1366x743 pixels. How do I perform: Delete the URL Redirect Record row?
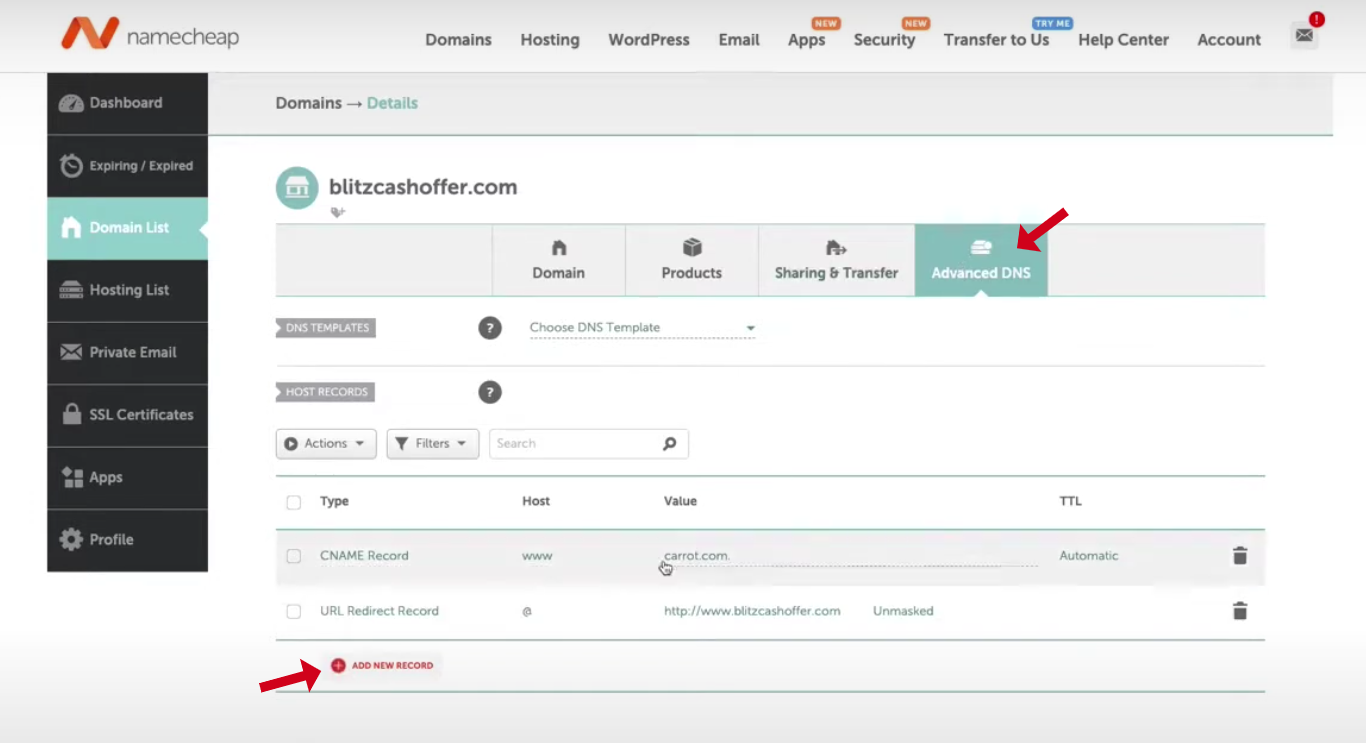pos(1240,611)
